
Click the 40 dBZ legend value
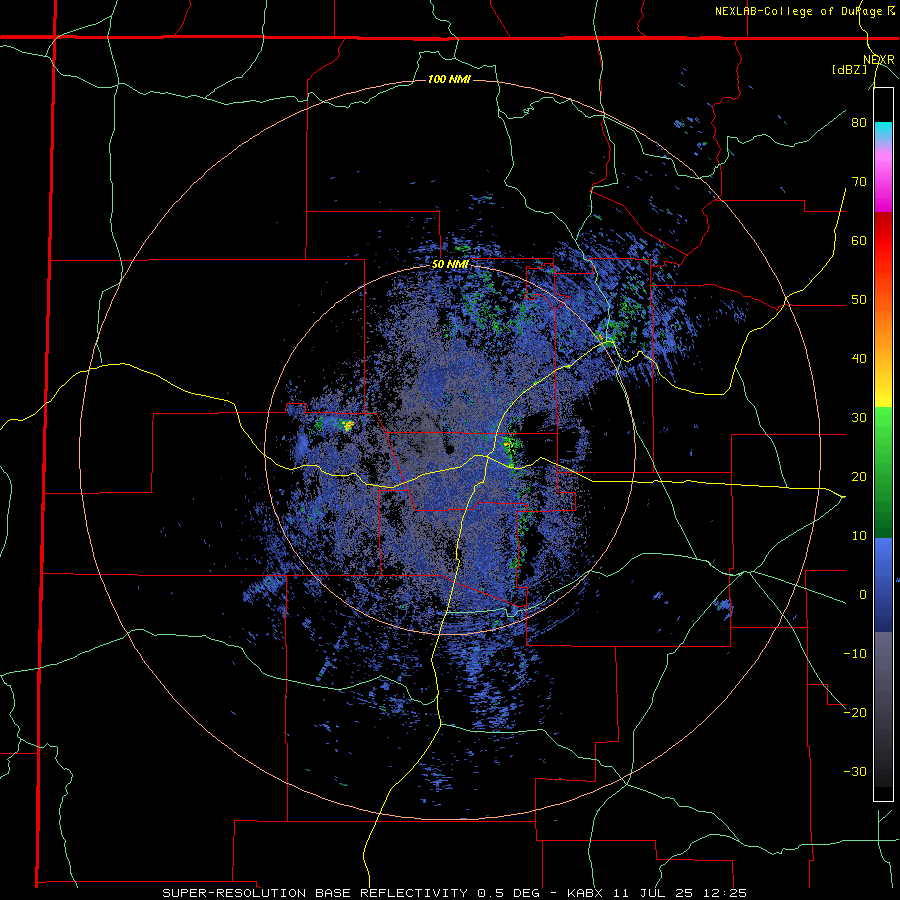tap(859, 359)
